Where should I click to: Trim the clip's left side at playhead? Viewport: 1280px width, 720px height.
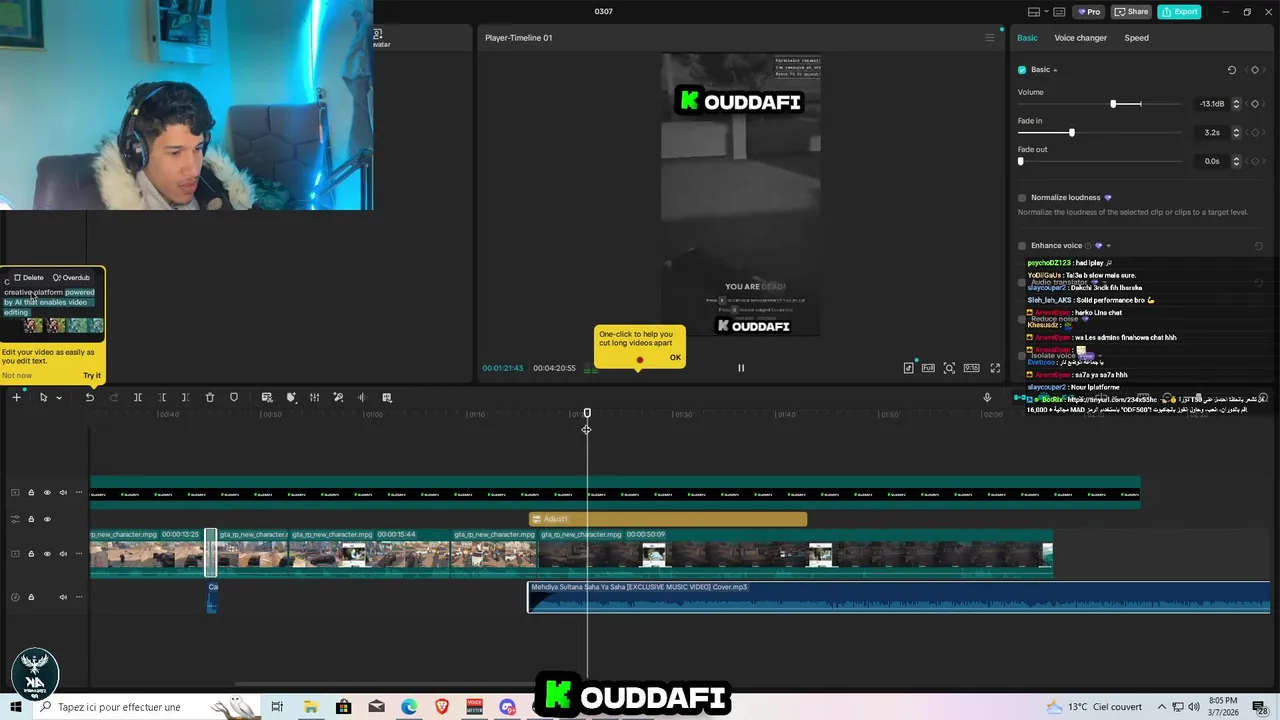[x=162, y=397]
